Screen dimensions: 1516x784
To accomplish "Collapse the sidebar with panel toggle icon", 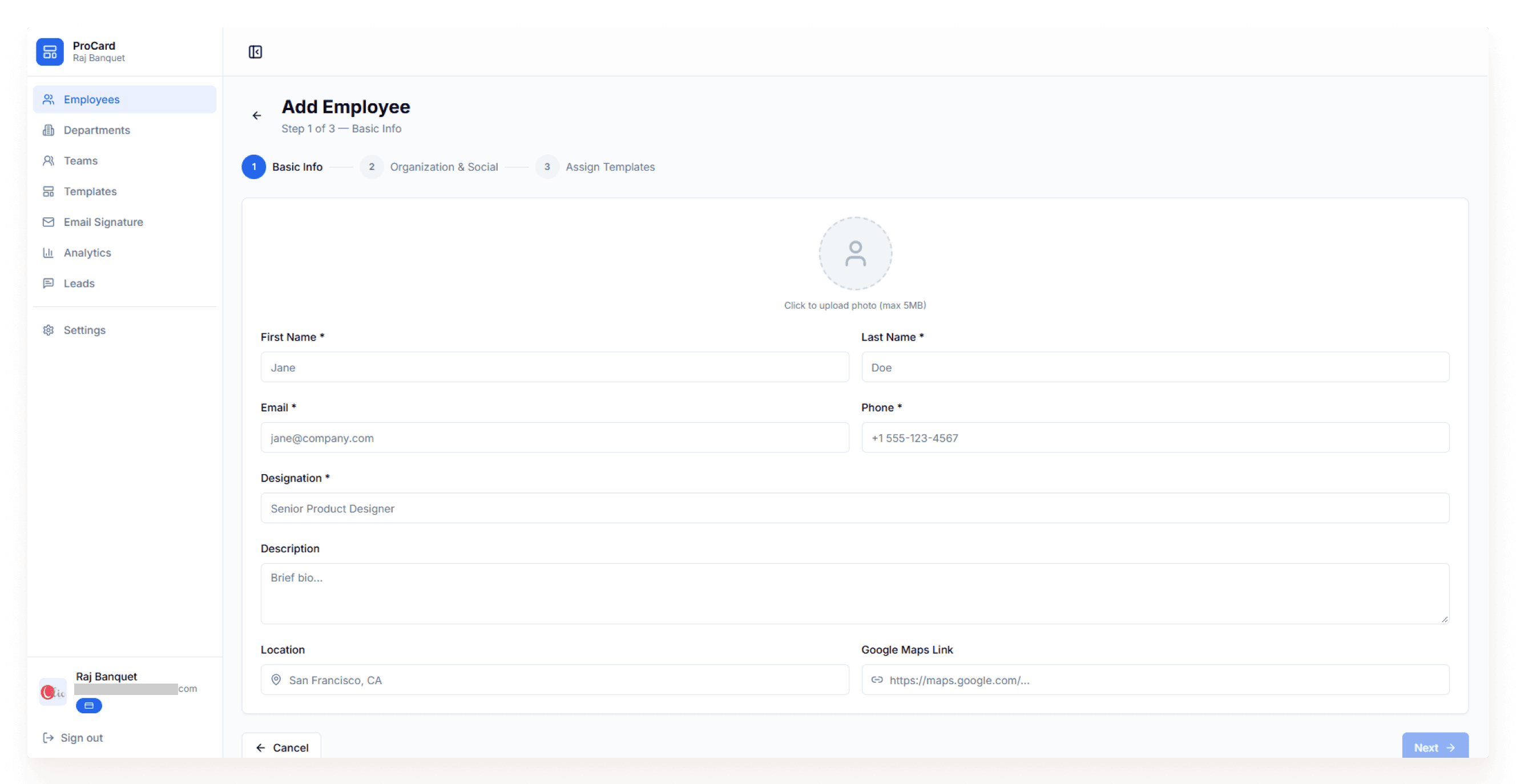I will point(255,52).
